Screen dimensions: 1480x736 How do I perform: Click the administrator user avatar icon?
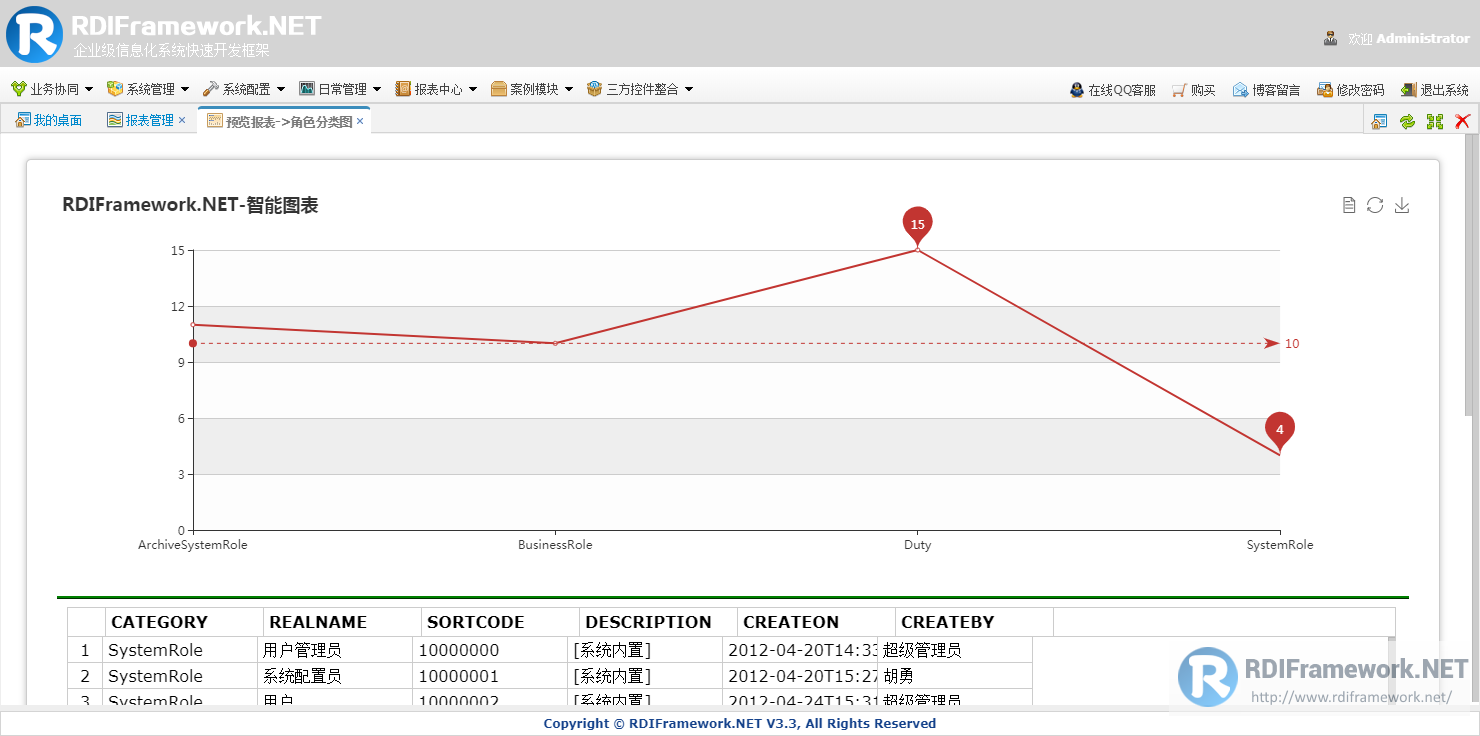(1331, 39)
